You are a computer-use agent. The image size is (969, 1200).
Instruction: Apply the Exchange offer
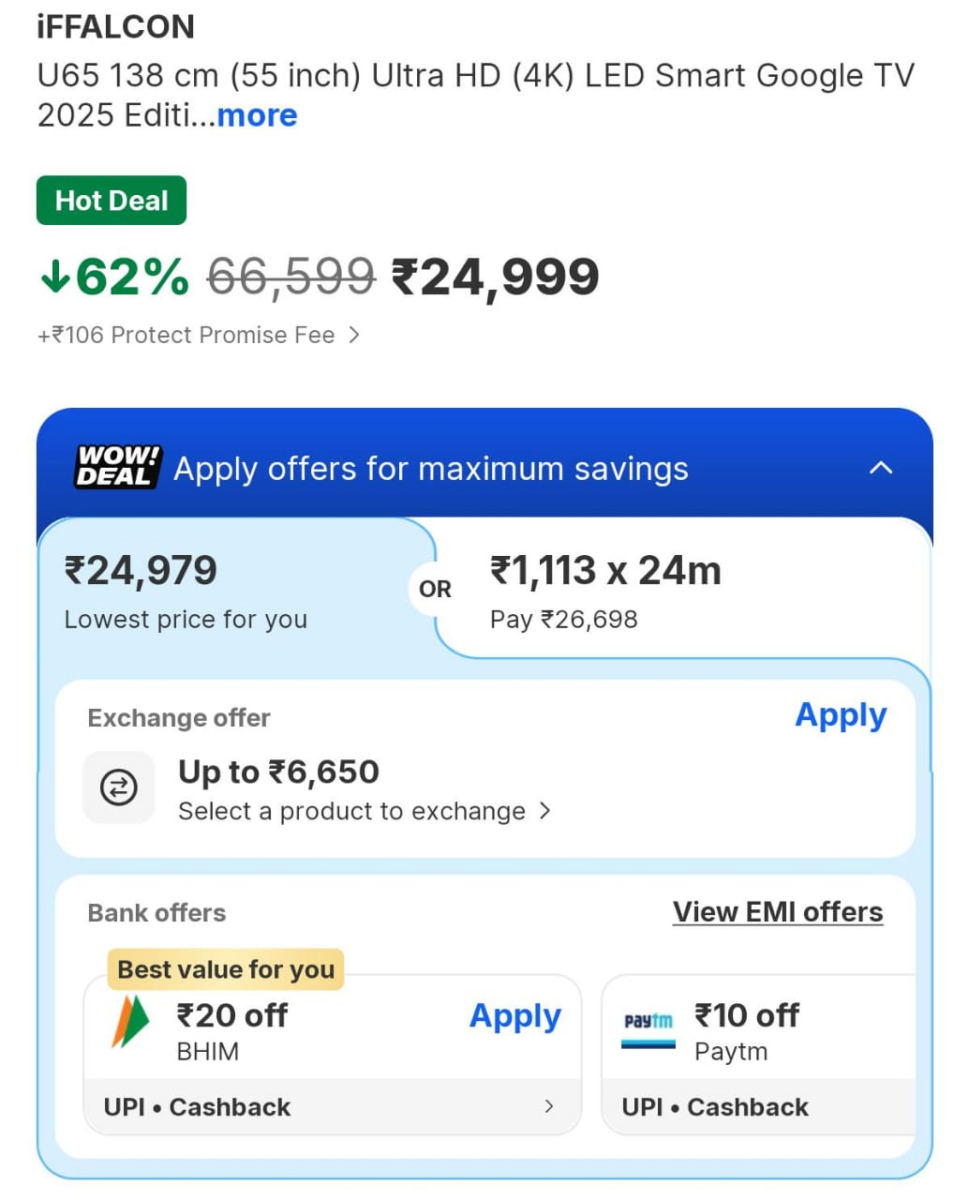tap(840, 715)
